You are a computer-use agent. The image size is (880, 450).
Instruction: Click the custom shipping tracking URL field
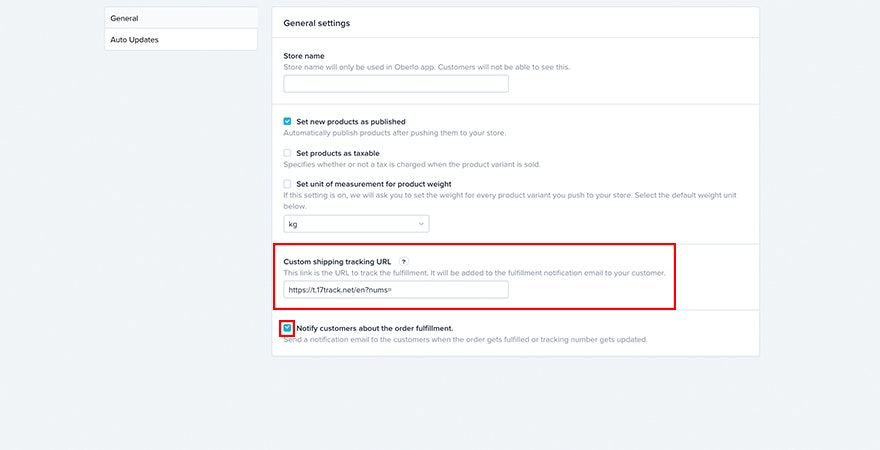click(396, 290)
